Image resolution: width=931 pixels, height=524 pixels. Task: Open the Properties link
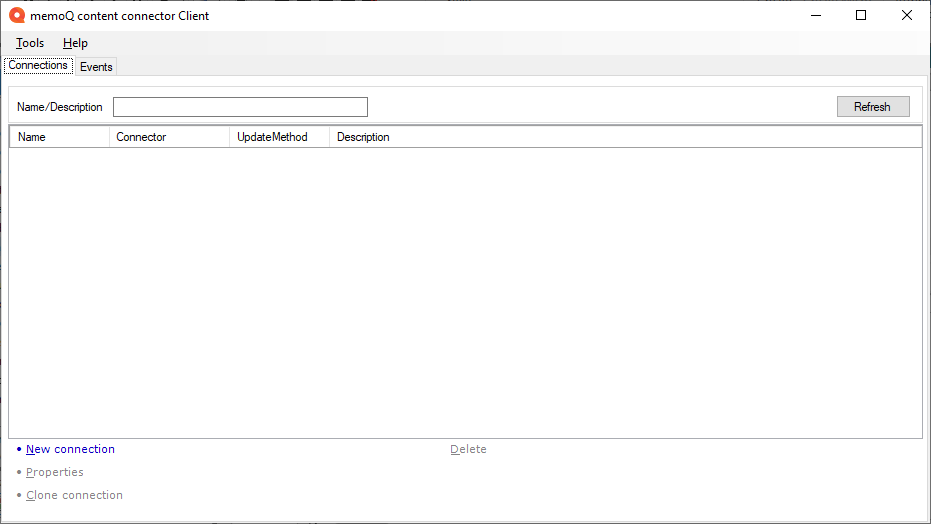point(55,473)
